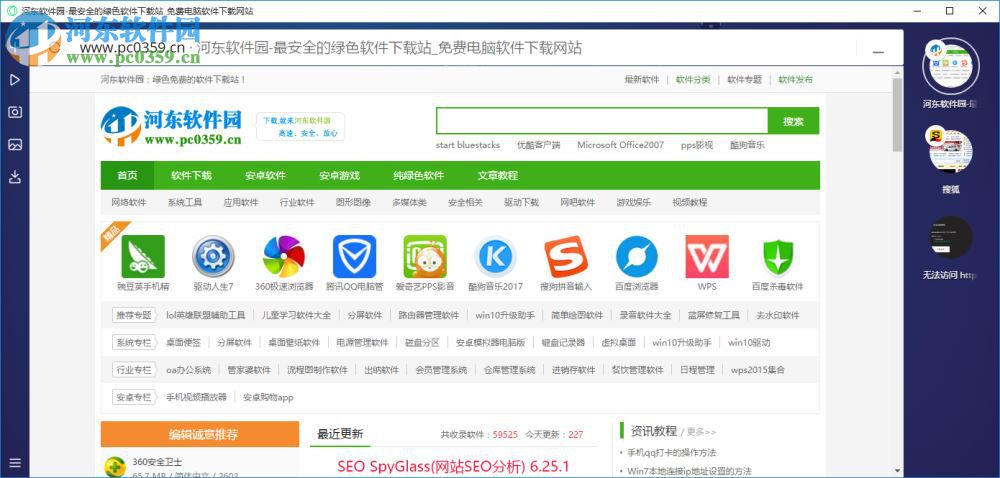Open the downloads icon in left sidebar
Viewport: 1000px width, 478px height.
click(15, 177)
